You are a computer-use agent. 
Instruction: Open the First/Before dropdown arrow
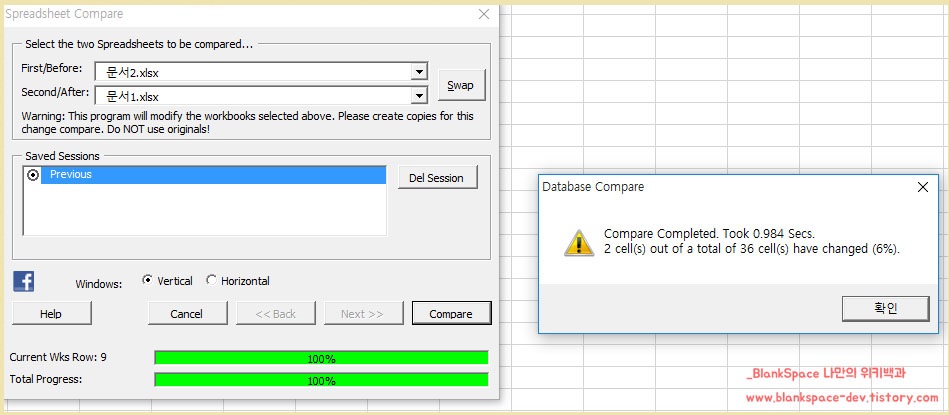419,72
